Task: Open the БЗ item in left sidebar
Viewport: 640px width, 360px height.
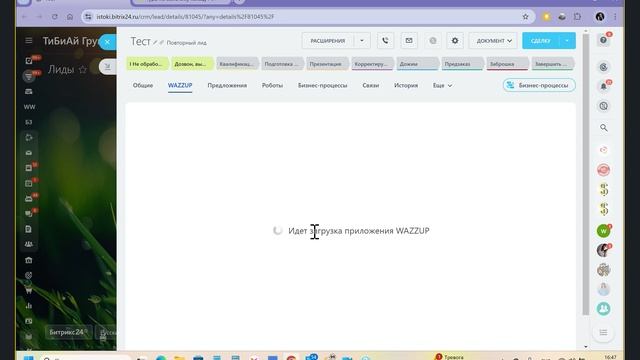Action: [x=29, y=122]
